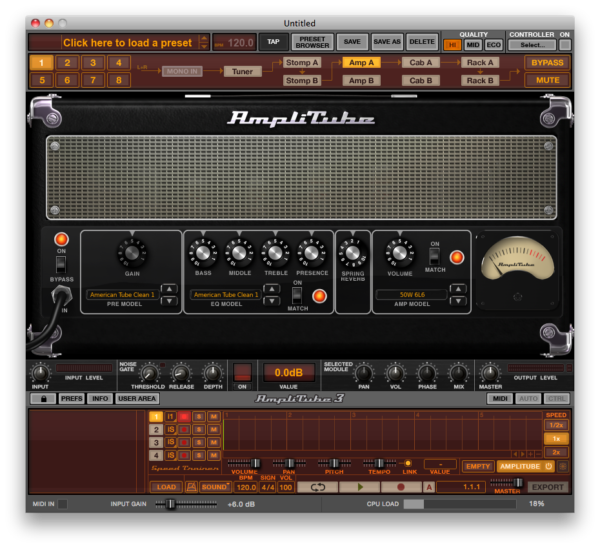
Task: Click the TAP tempo button
Action: [273, 42]
